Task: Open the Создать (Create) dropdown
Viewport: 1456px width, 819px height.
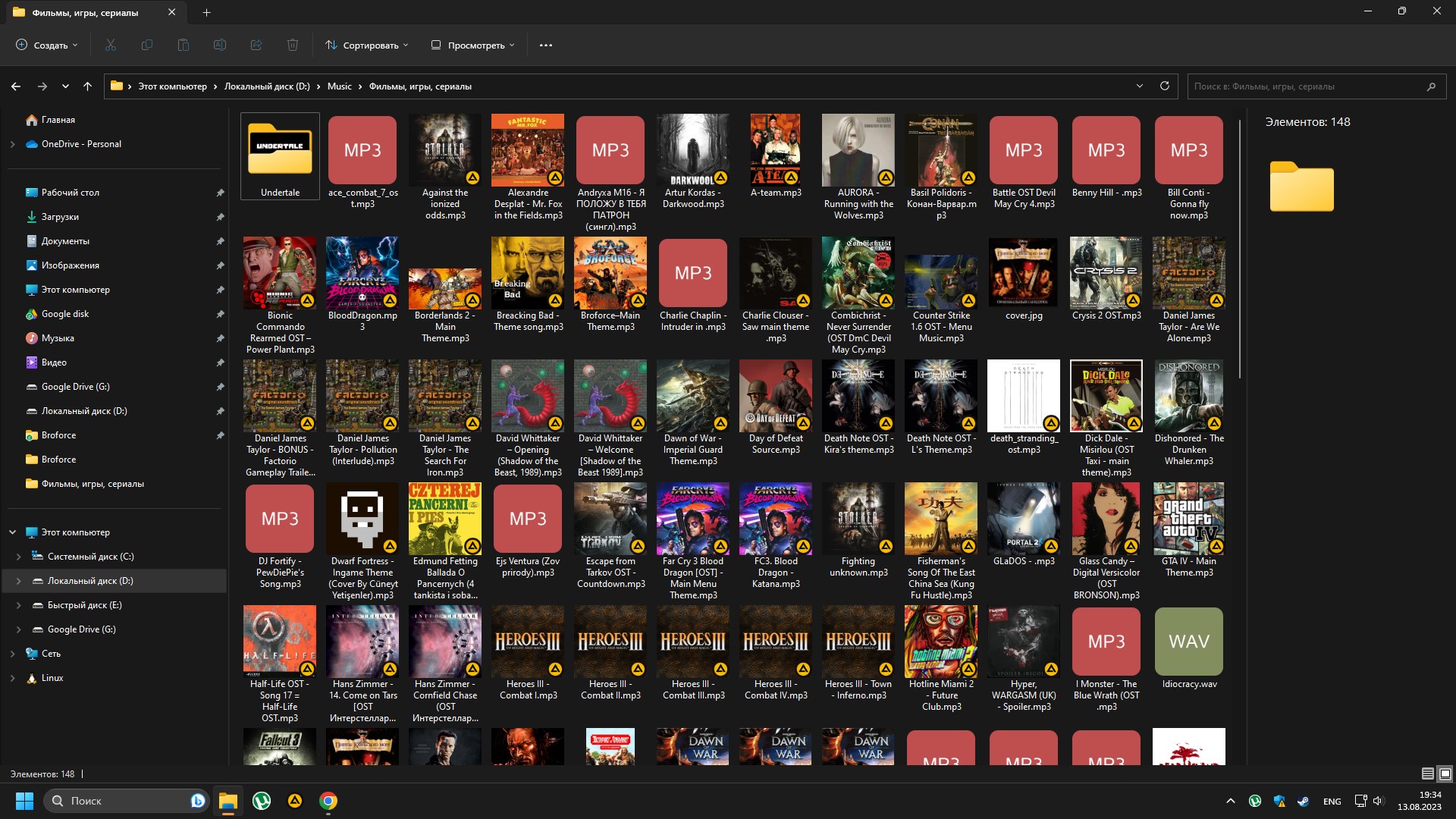Action: 47,45
